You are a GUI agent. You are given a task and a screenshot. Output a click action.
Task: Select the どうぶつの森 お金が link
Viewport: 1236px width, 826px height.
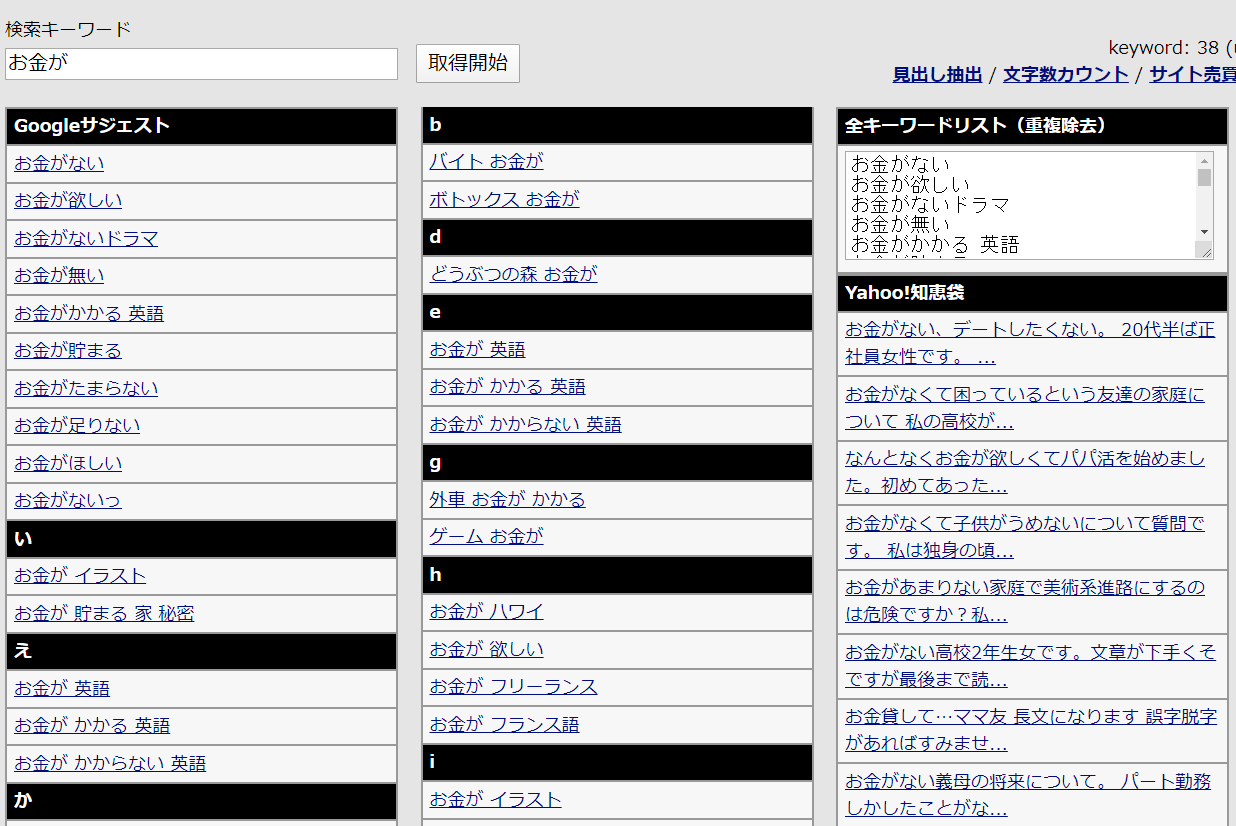pos(513,274)
